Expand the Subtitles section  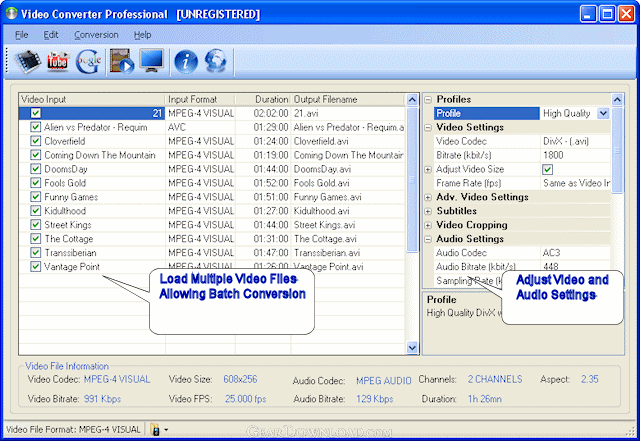pos(428,212)
